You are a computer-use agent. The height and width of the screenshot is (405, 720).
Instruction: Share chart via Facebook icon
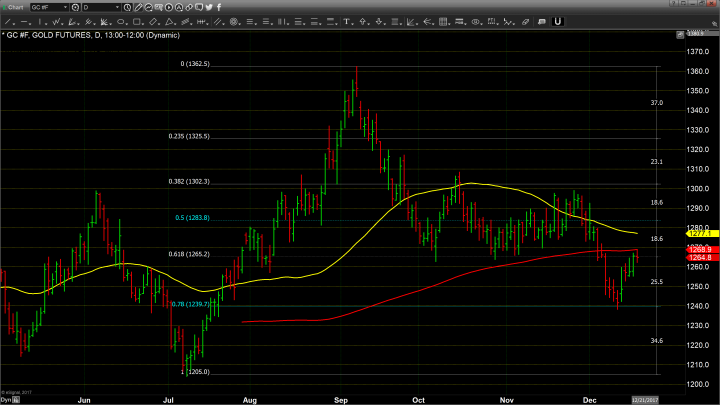click(x=219, y=7)
